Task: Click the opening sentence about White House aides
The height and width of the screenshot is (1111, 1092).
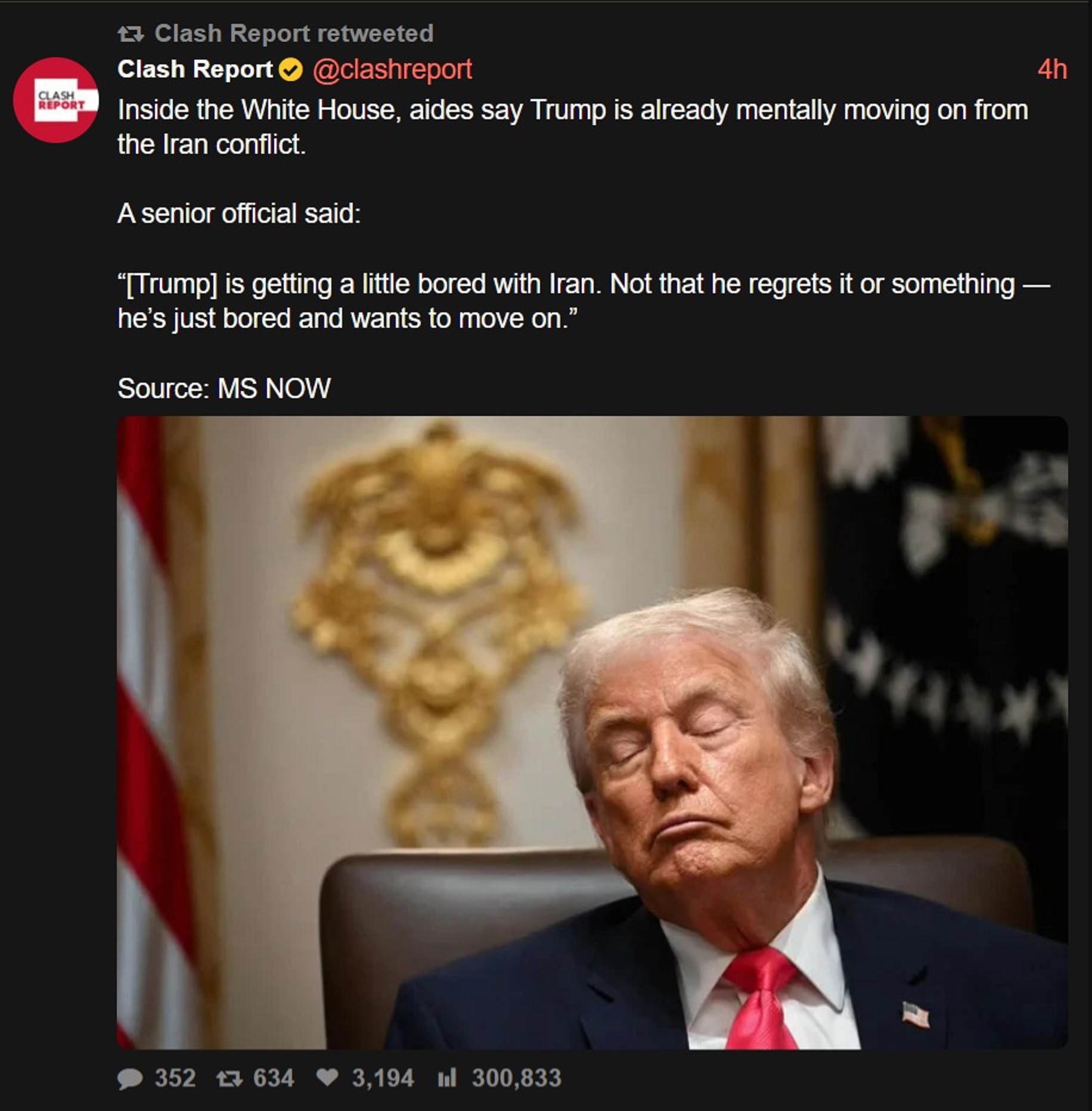Action: tap(573, 127)
